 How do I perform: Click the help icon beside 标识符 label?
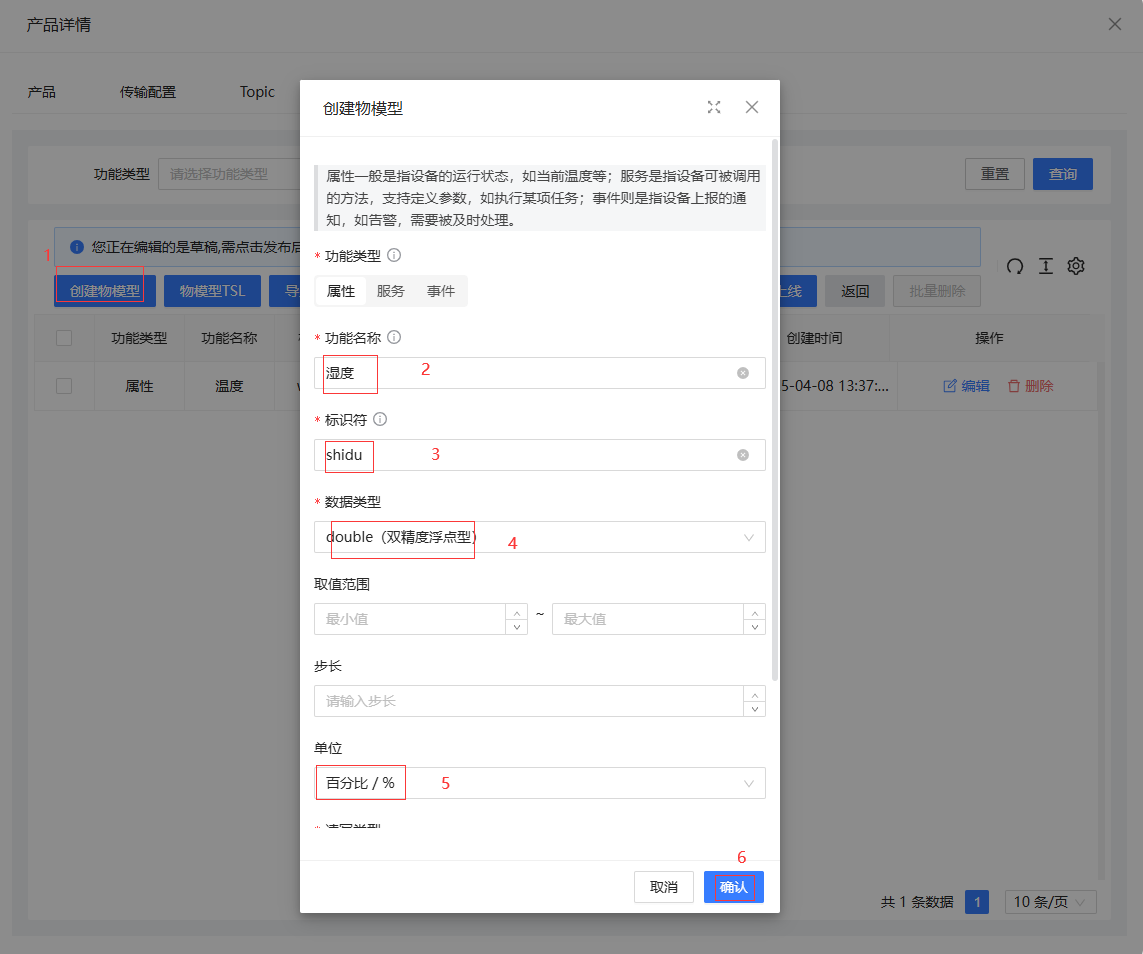380,420
